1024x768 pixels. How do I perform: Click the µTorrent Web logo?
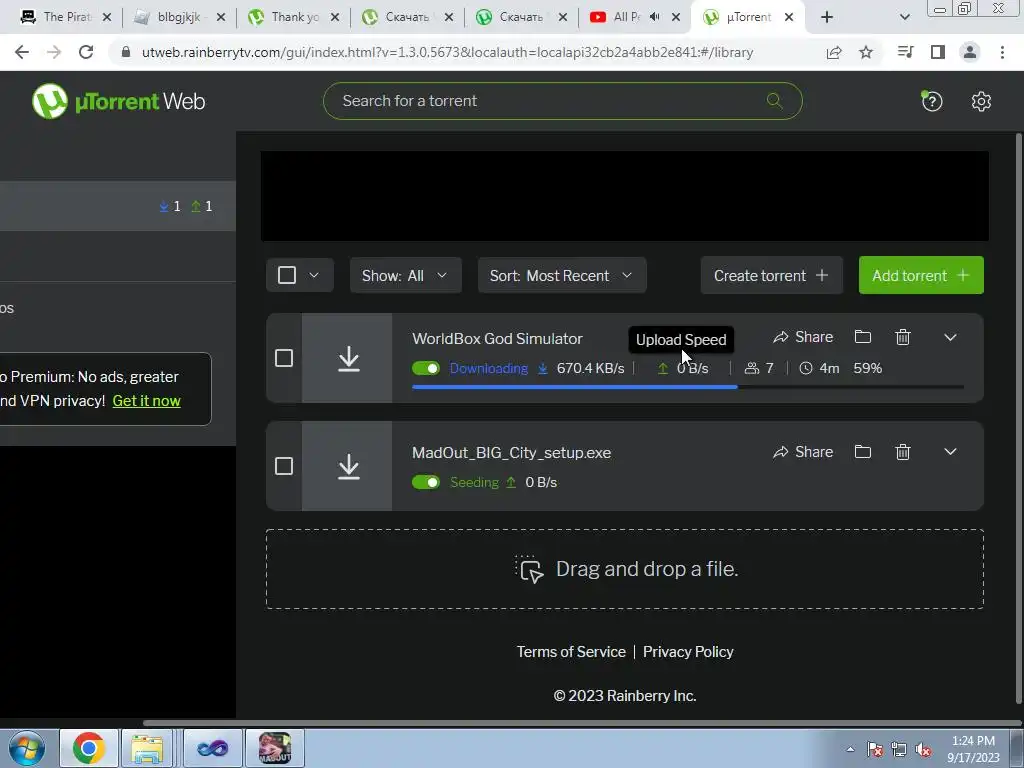tap(118, 101)
